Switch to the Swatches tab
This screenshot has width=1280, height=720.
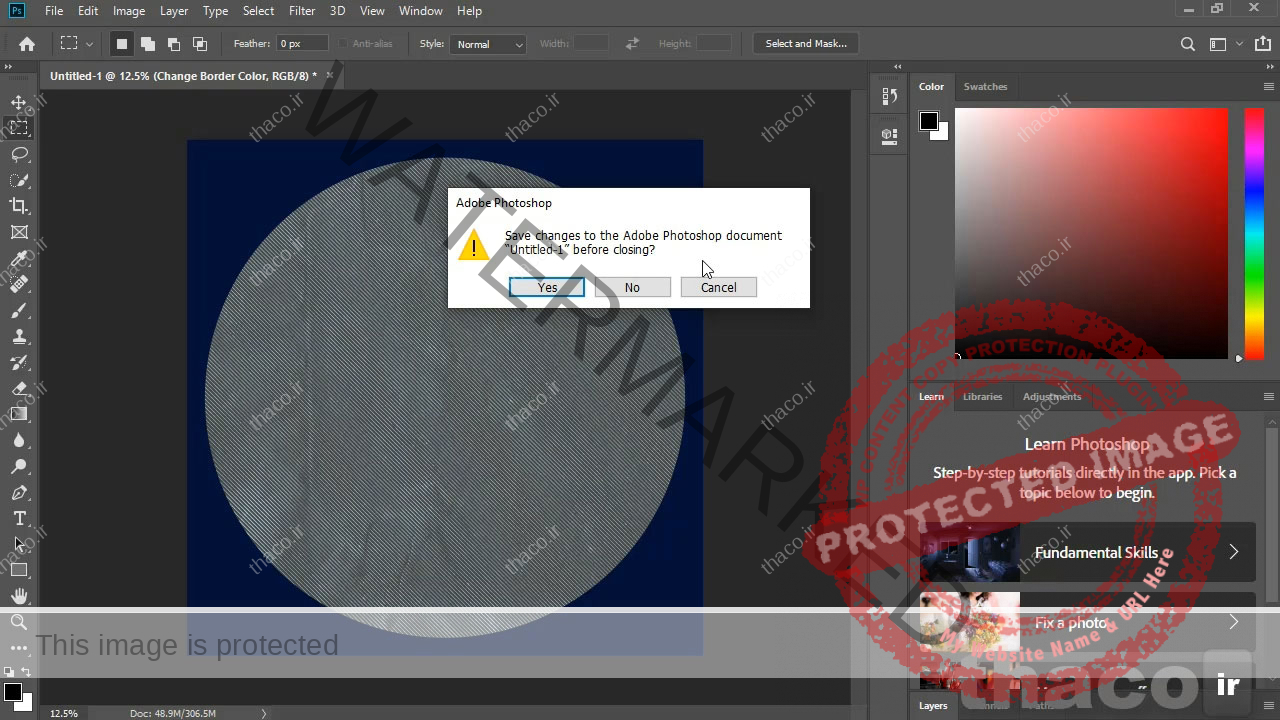[985, 87]
